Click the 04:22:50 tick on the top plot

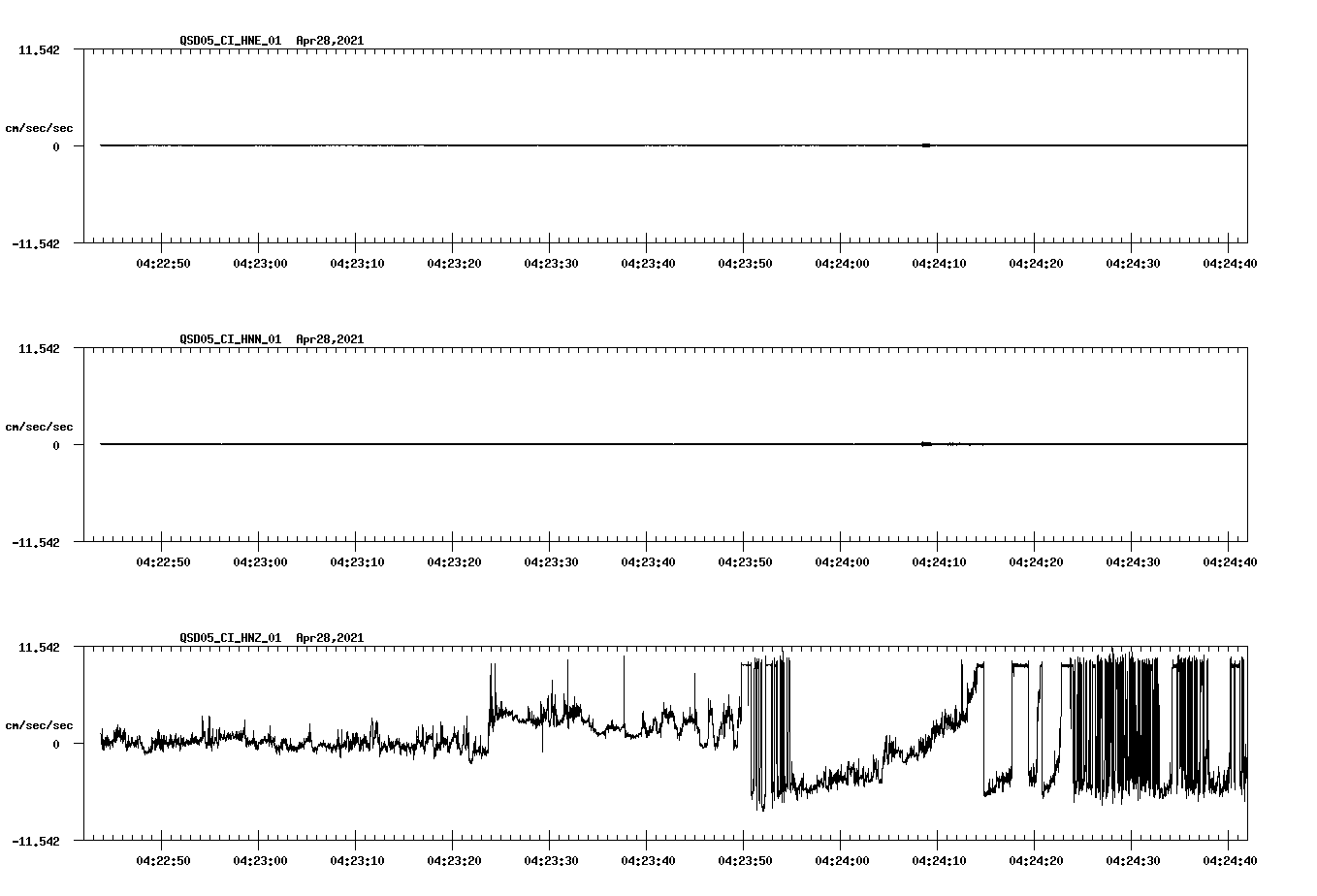(x=161, y=262)
